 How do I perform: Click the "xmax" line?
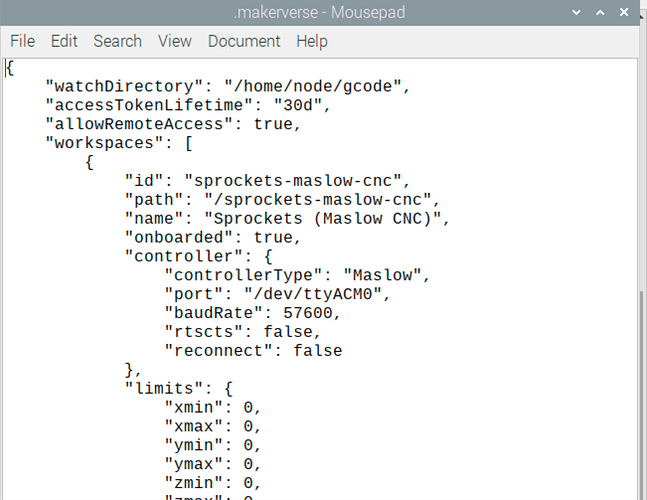point(213,427)
